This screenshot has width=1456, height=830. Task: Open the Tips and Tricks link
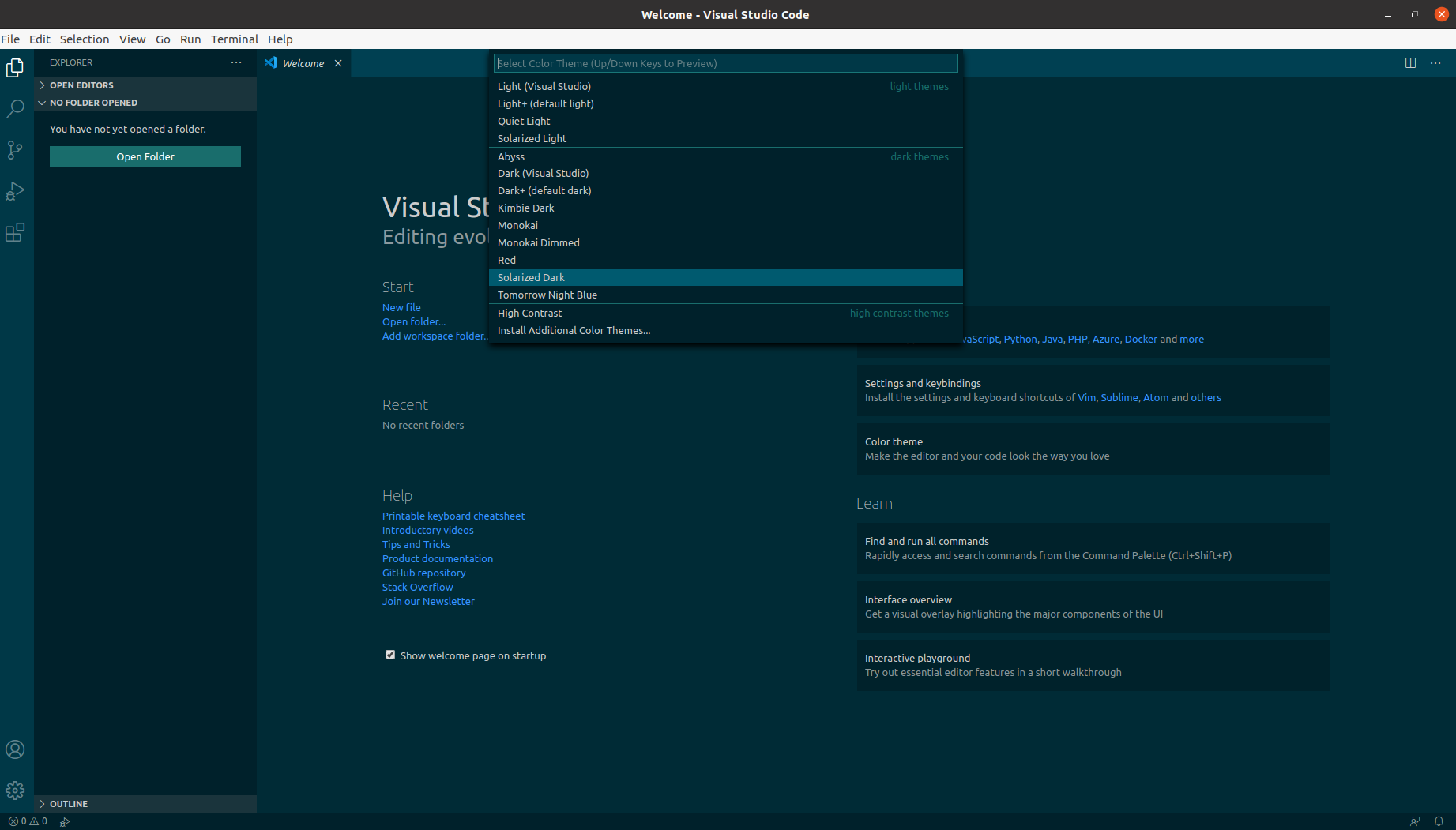(416, 544)
